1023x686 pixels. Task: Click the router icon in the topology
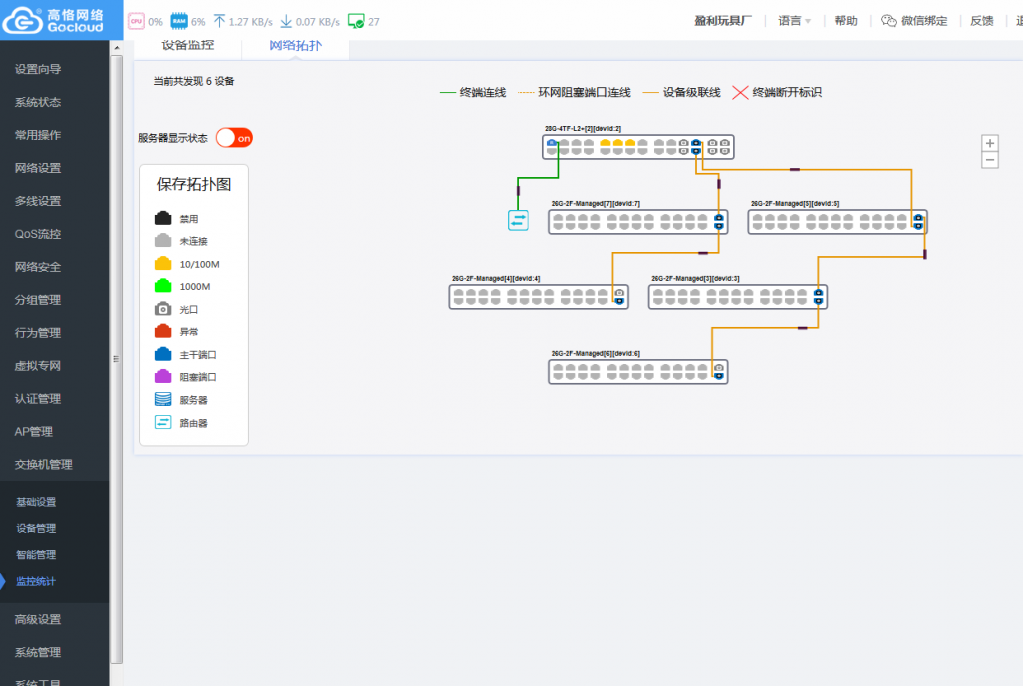[518, 221]
